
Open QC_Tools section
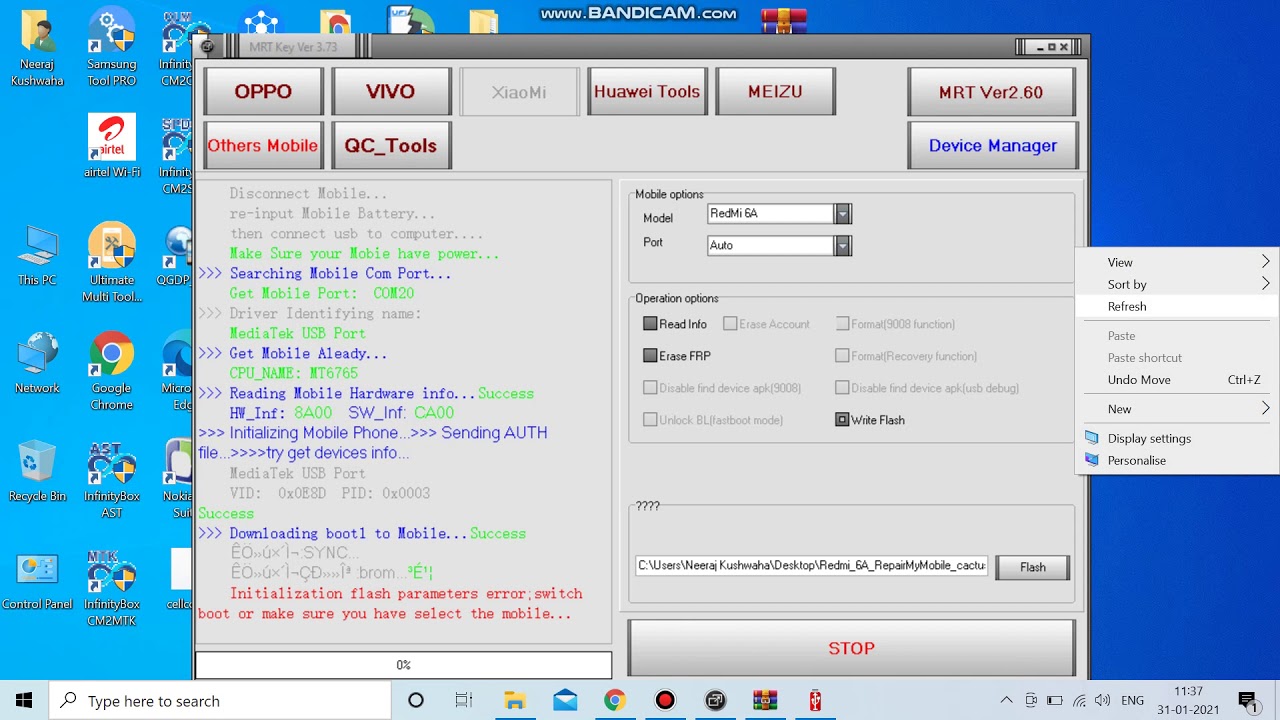click(391, 146)
